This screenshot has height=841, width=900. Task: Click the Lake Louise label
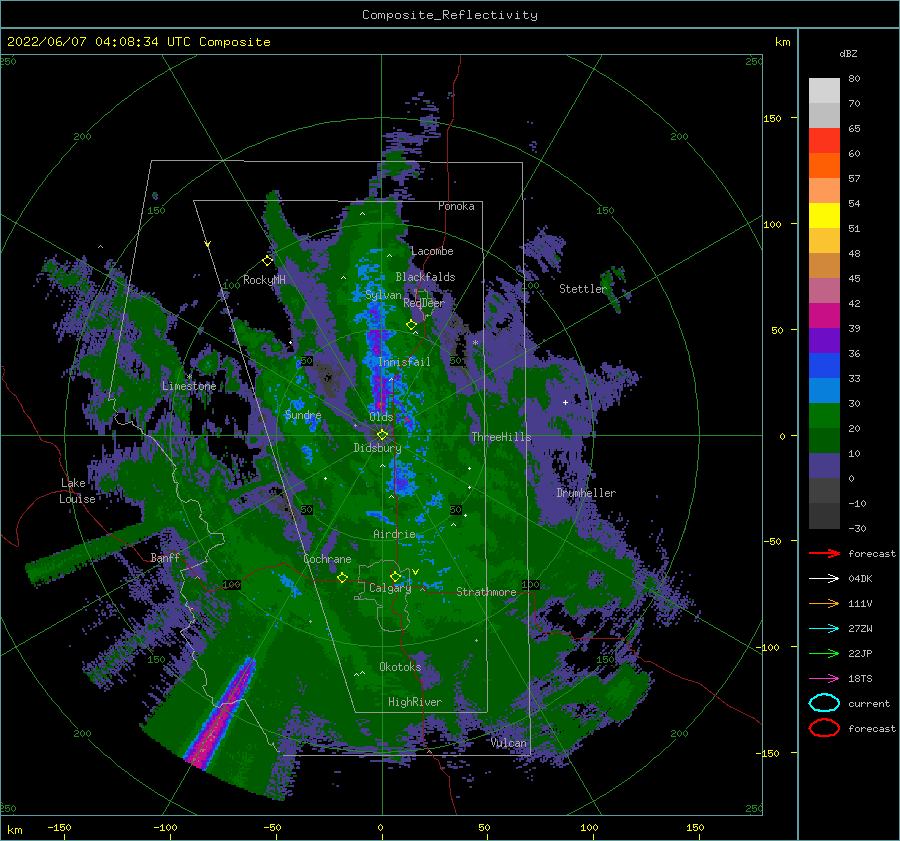[77, 491]
